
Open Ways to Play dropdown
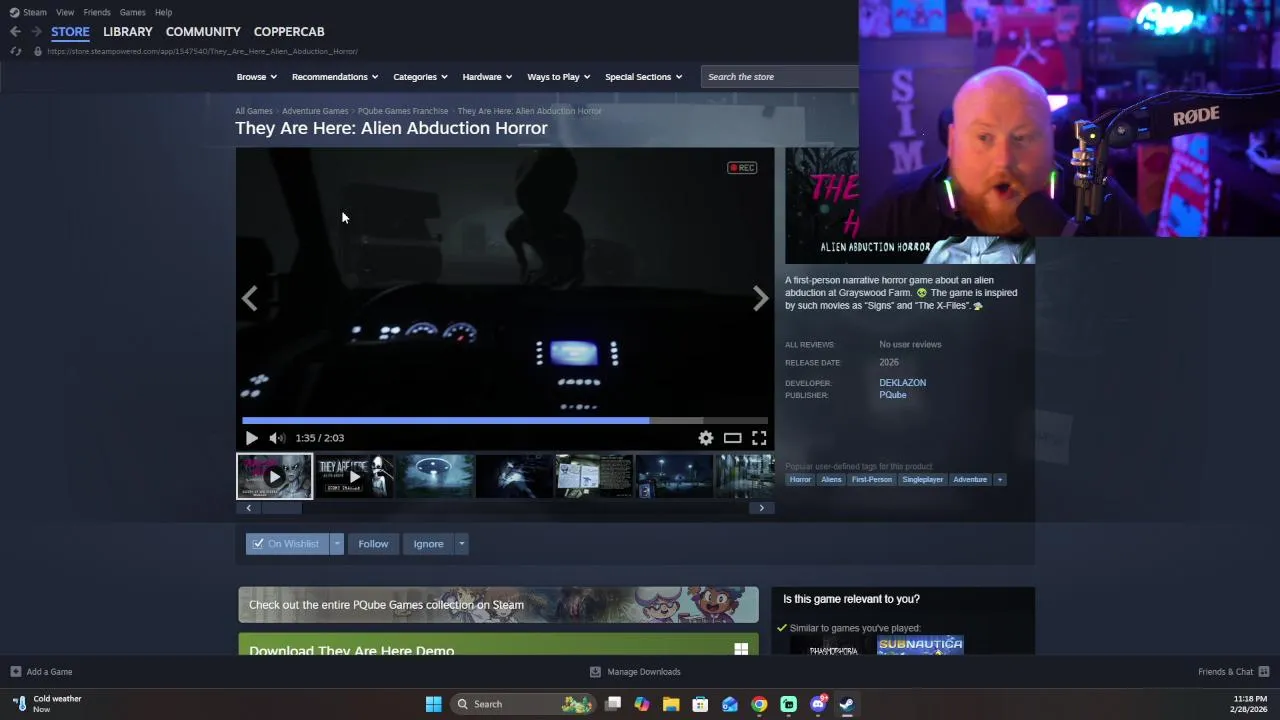559,77
